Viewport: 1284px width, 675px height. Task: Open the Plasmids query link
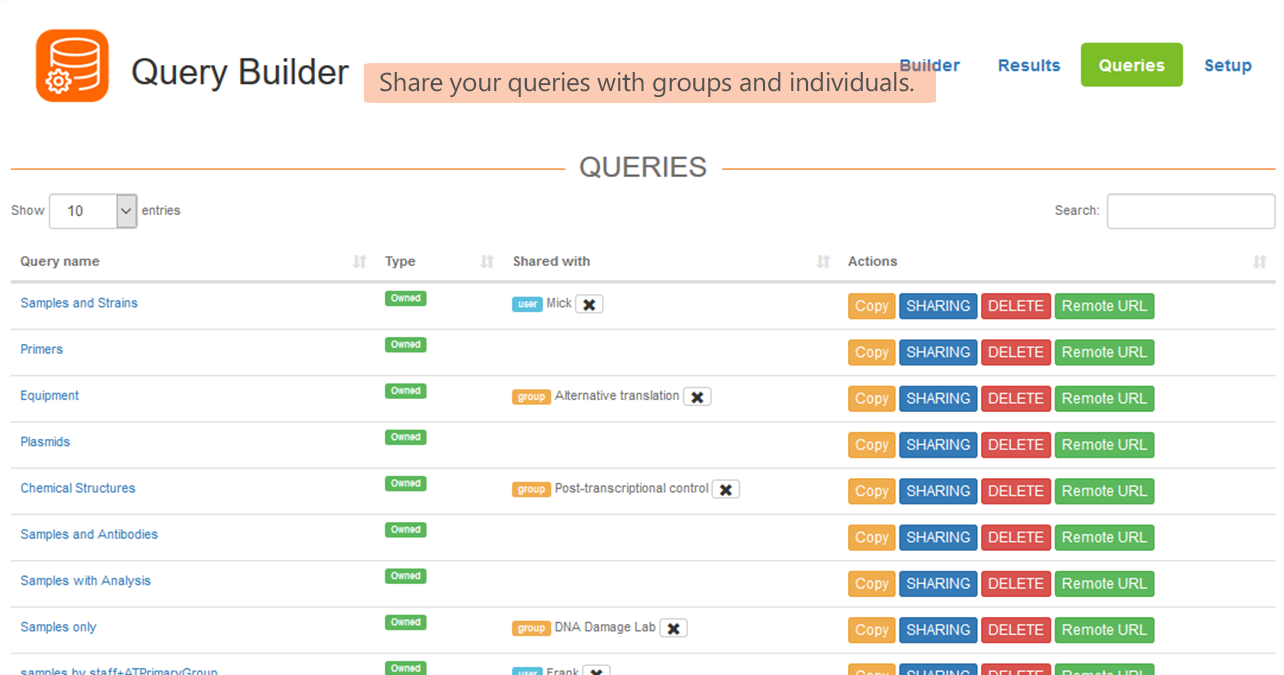[x=45, y=441]
